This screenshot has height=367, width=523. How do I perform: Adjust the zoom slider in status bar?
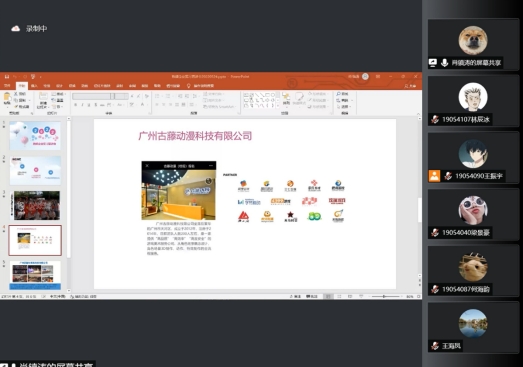pos(384,296)
